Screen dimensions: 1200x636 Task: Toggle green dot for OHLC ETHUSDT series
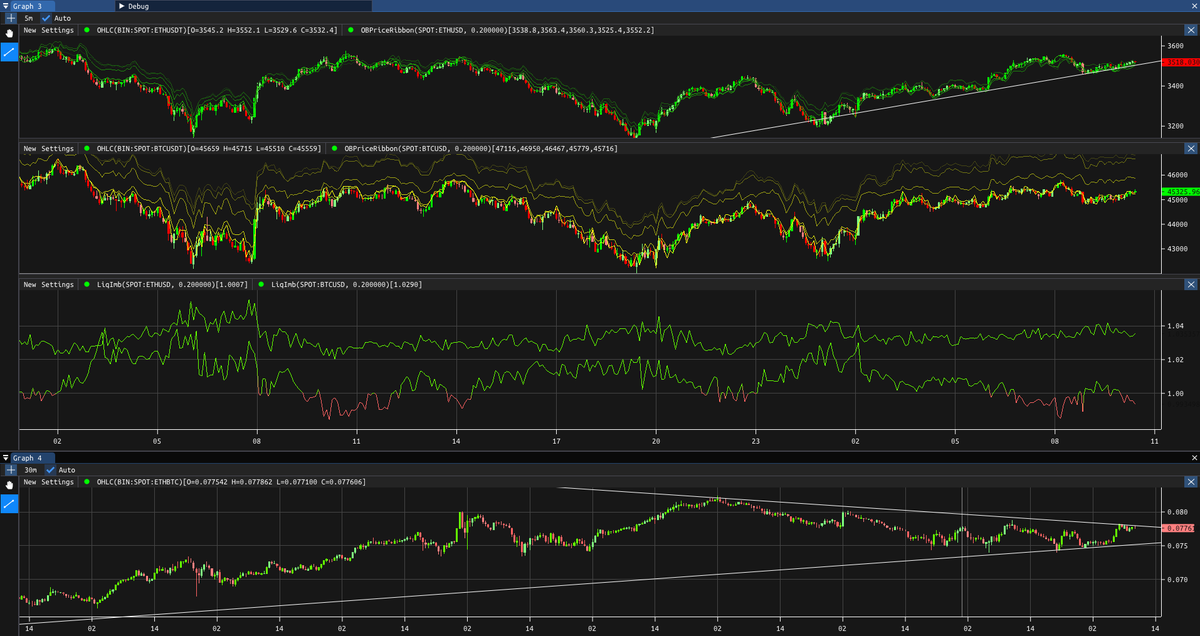pyautogui.click(x=88, y=30)
